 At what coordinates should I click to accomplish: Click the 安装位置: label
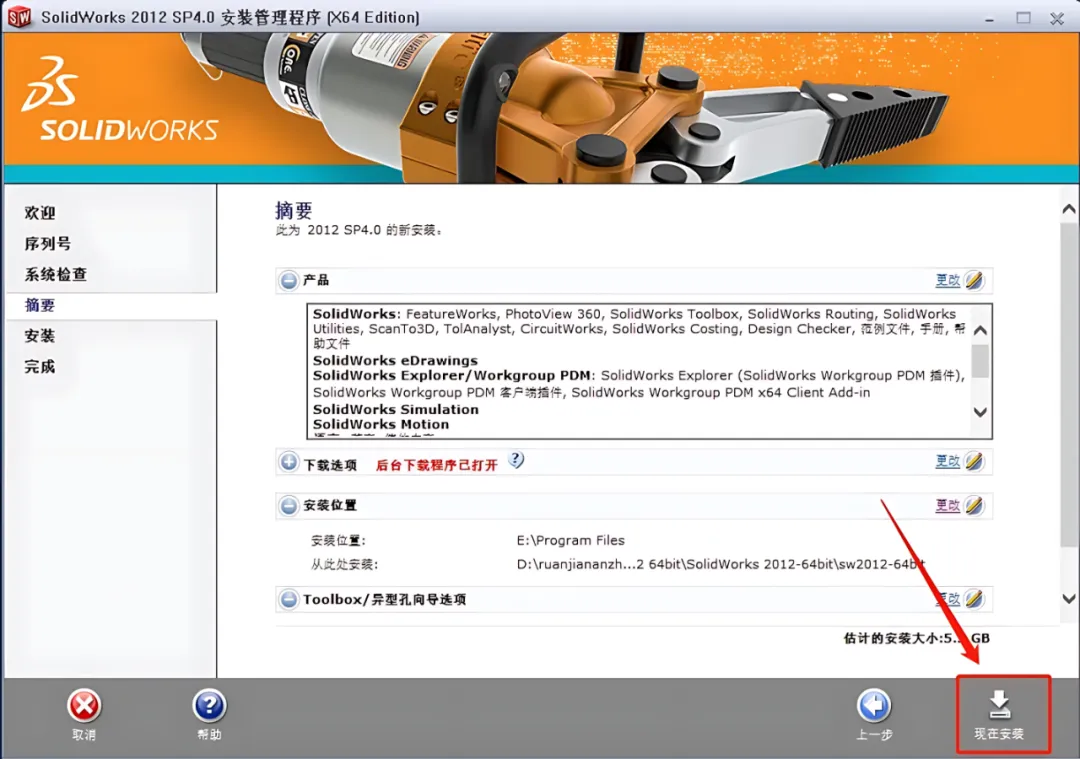pos(338,540)
